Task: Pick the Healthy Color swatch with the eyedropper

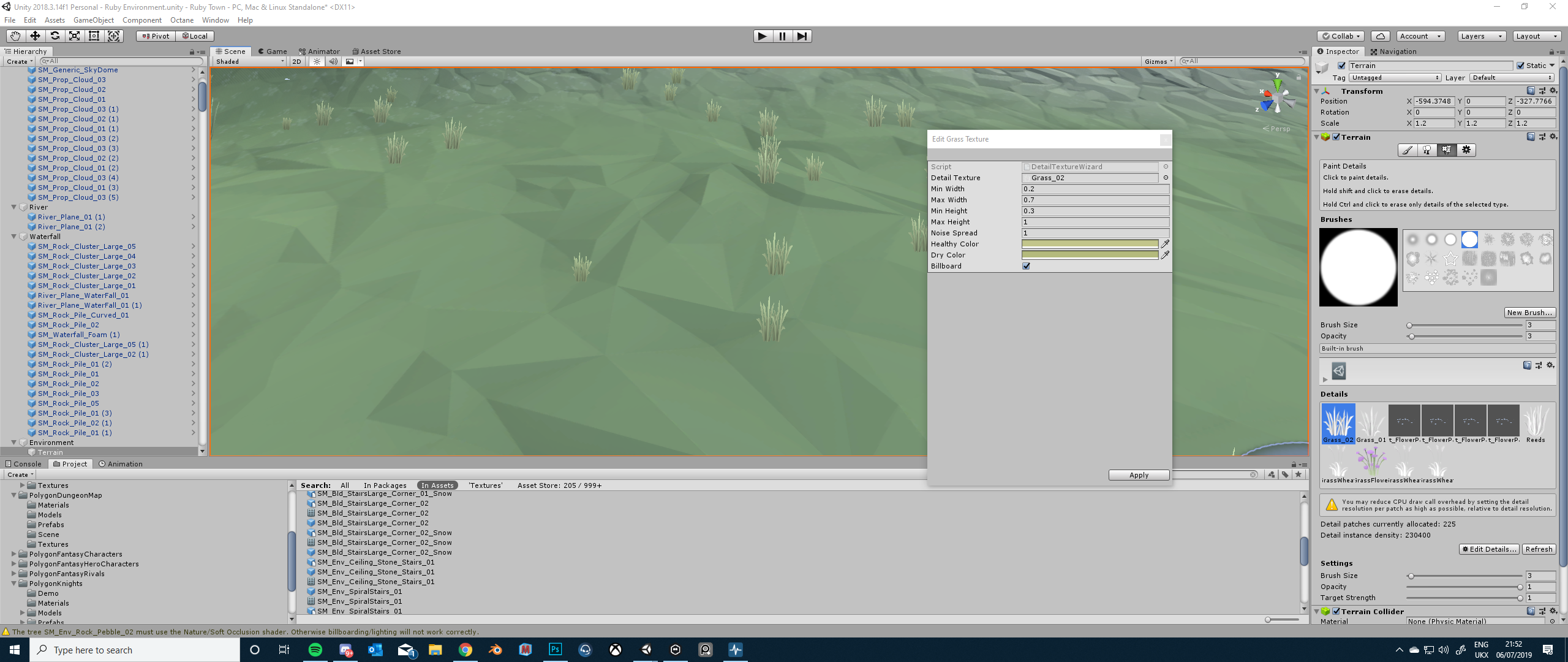Action: pyautogui.click(x=1165, y=243)
